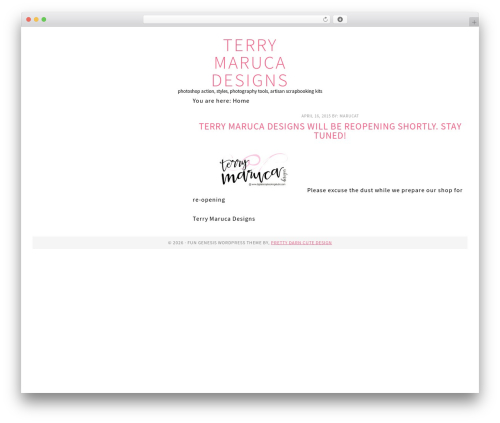Click the round button right of address bar
Viewport: 500px width, 423px height.
click(340, 20)
